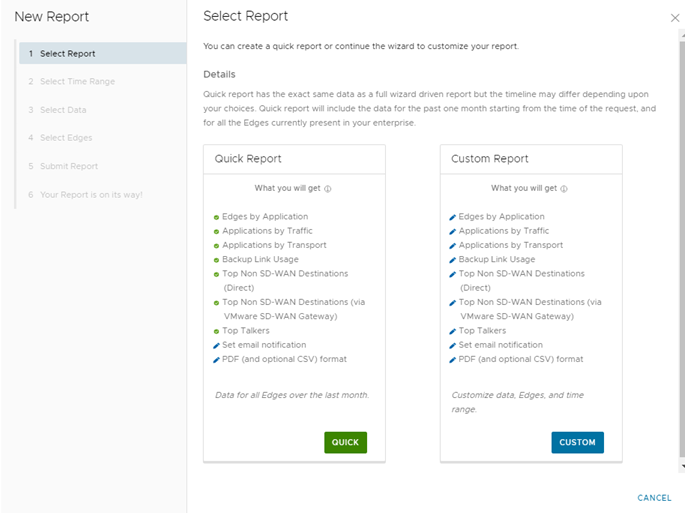The image size is (685, 513).
Task: Click pencil icon beside Custom Report Edges by Application
Action: coord(453,217)
